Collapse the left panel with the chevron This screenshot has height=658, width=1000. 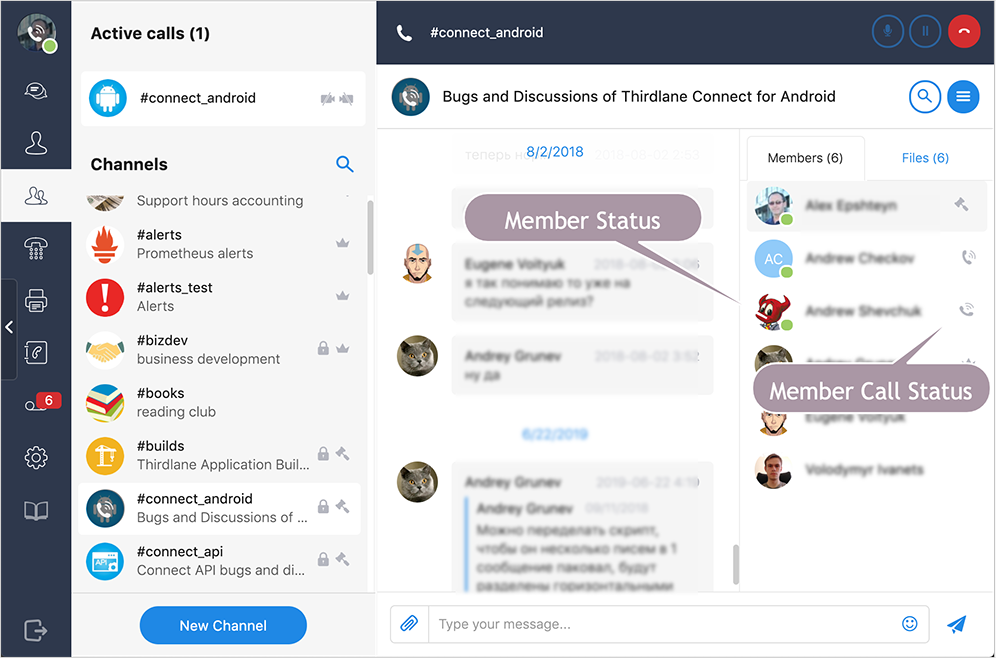coord(9,326)
